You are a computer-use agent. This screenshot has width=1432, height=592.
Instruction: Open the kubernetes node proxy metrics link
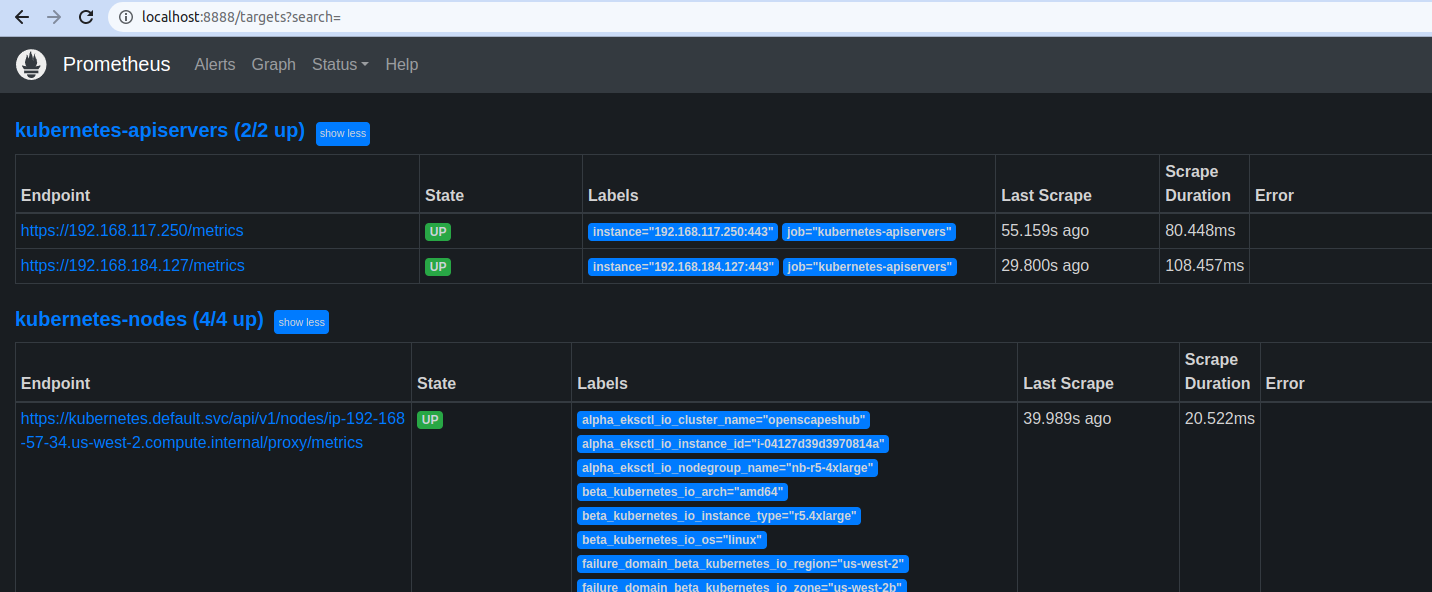coord(213,430)
